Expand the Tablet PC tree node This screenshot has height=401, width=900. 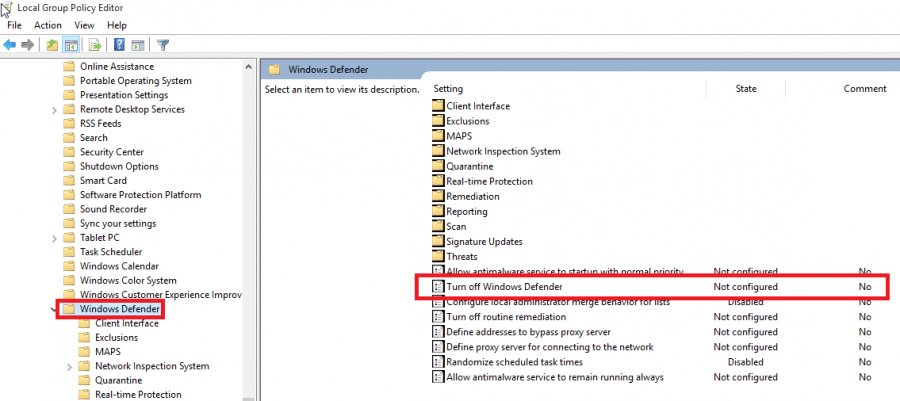pos(55,238)
